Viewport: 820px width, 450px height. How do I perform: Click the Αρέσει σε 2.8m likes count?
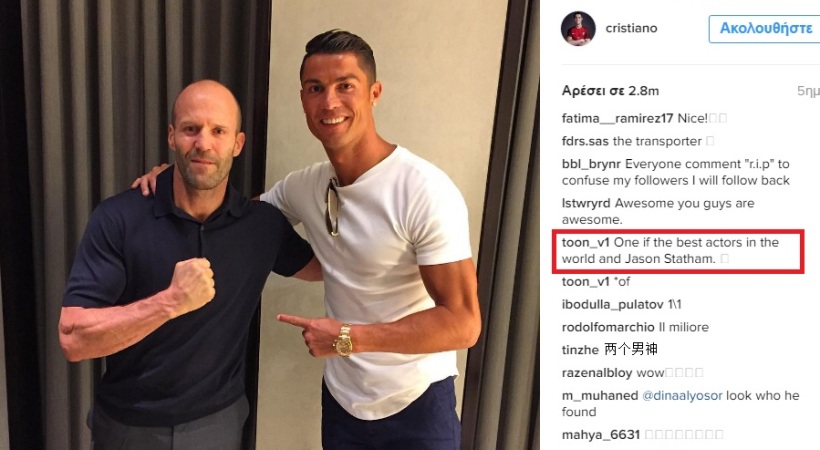click(x=610, y=91)
